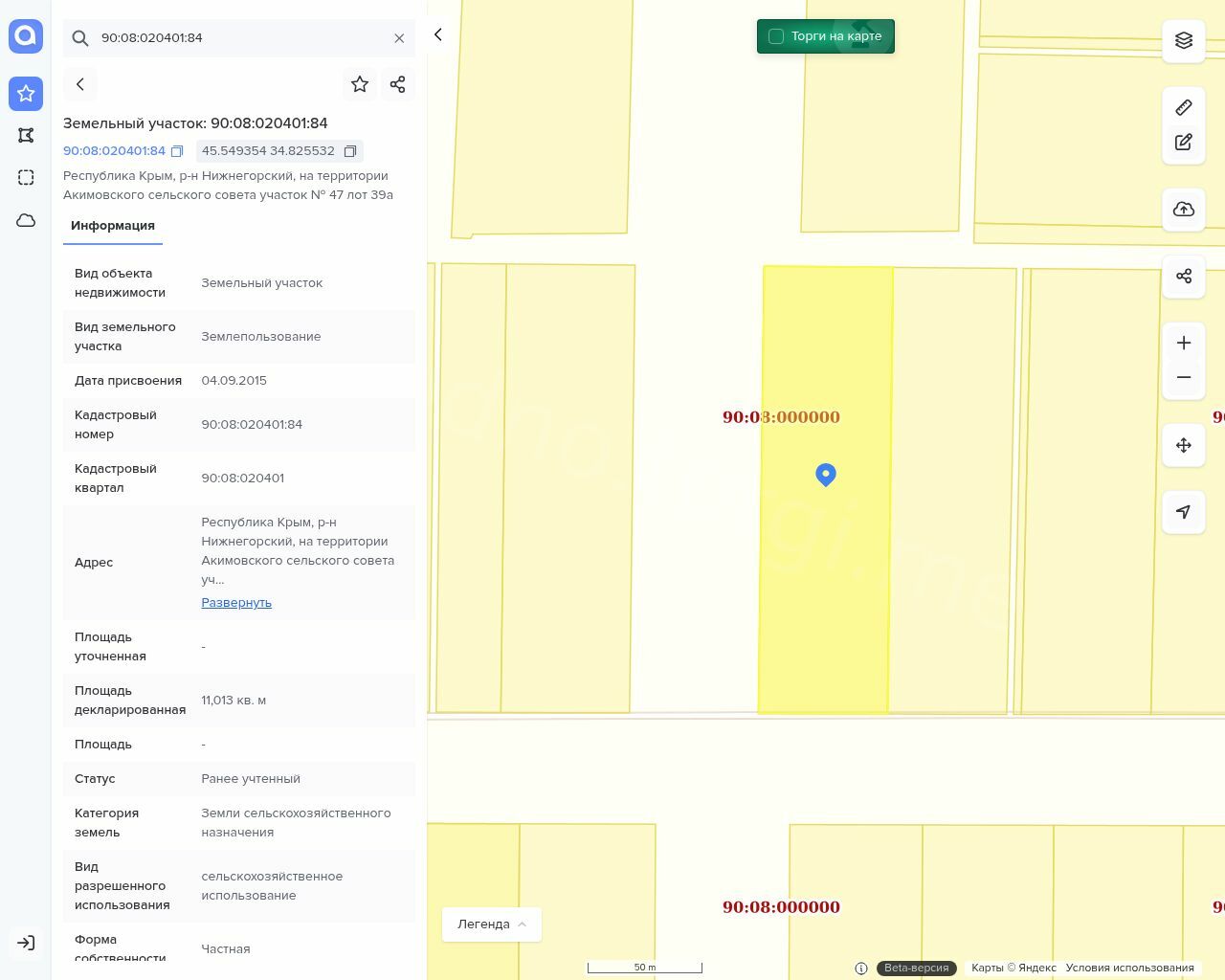The width and height of the screenshot is (1225, 980).
Task: Share the land parcel from info panel
Action: [398, 84]
